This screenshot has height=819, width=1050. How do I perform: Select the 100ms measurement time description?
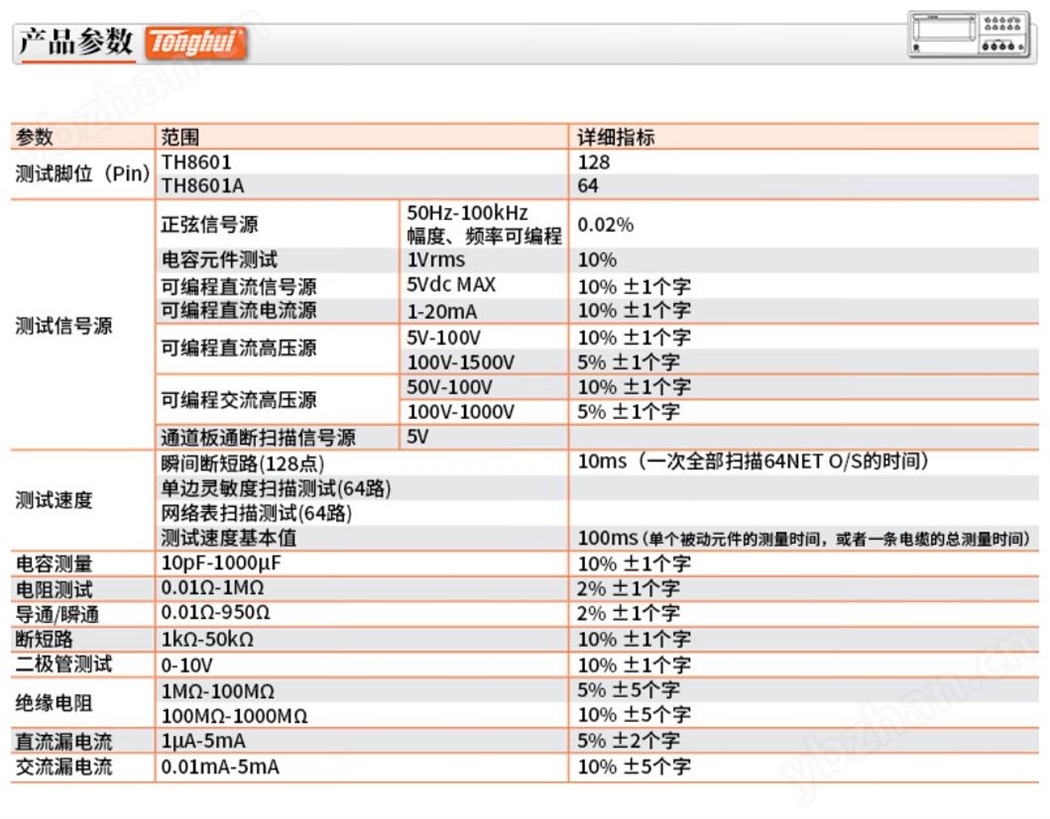click(804, 538)
